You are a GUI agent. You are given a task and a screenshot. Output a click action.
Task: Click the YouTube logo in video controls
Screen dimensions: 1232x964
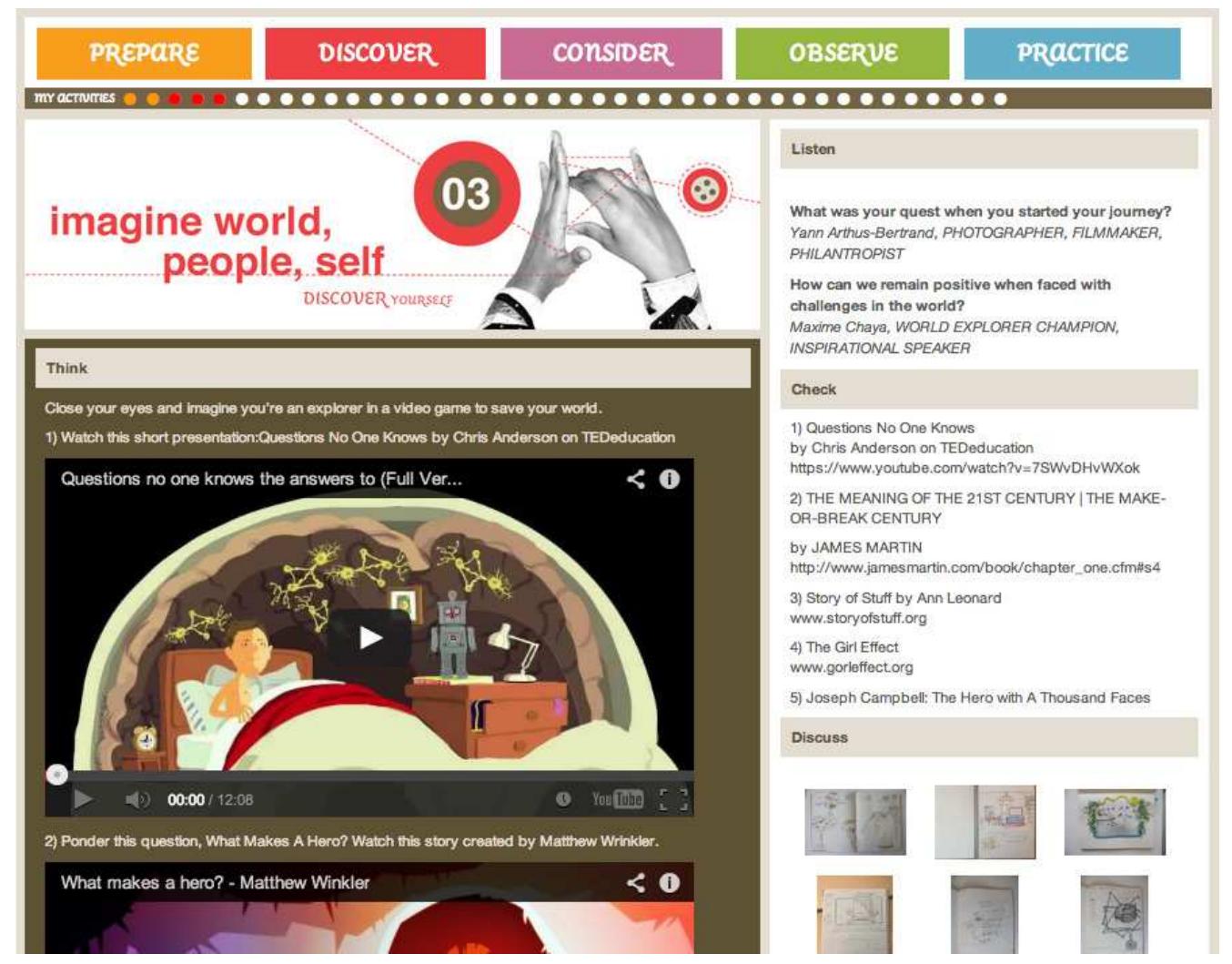(618, 799)
